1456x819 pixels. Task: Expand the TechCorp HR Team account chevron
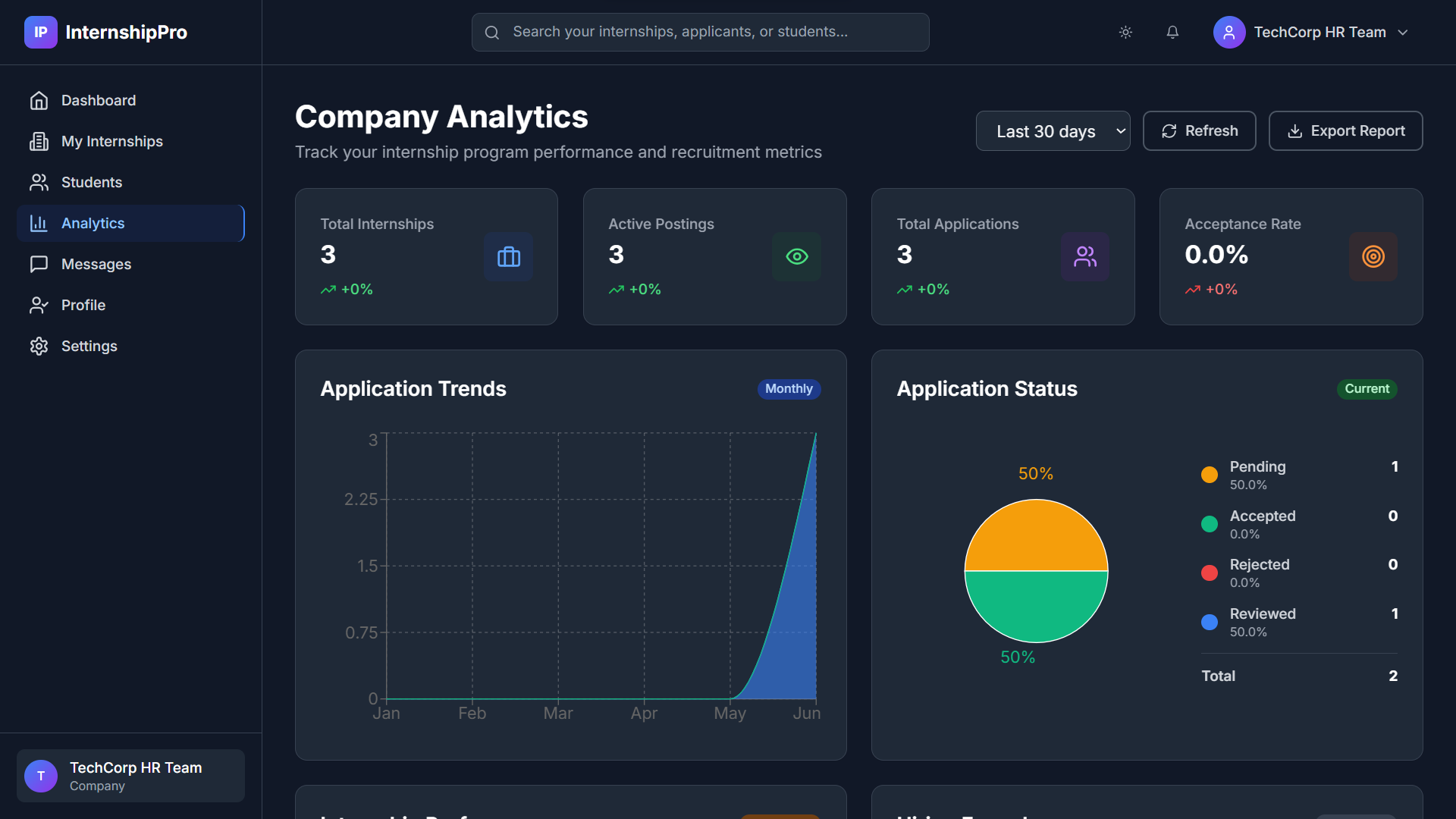pos(1403,33)
